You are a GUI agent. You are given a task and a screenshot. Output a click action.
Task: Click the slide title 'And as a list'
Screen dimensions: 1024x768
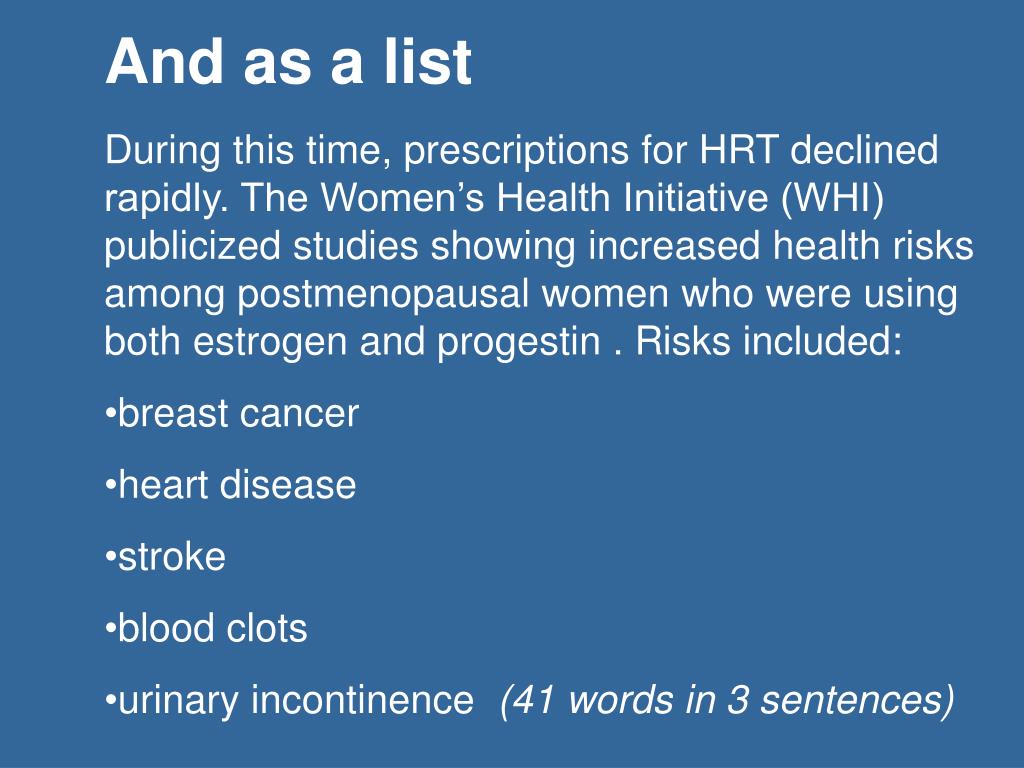tap(288, 61)
